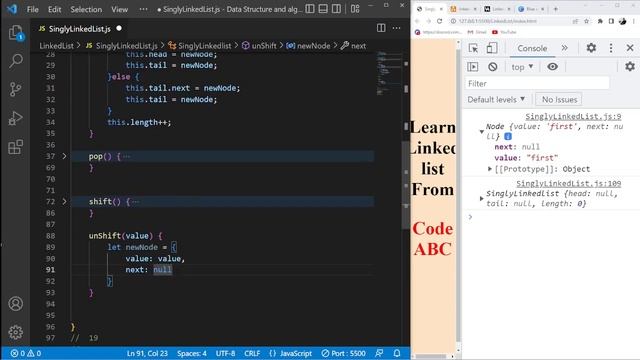Image resolution: width=640 pixels, height=360 pixels.
Task: Open SinglyLinkedList.js:109 source link
Action: click(569, 184)
